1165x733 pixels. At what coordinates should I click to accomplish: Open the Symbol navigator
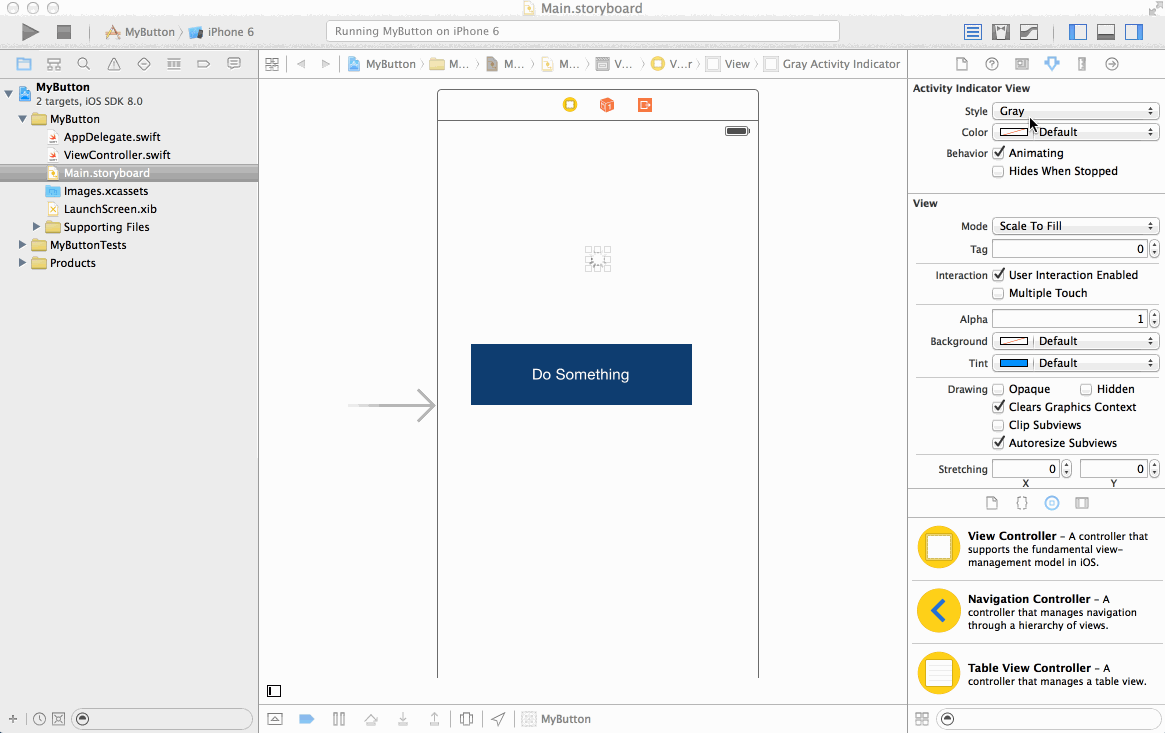(53, 64)
